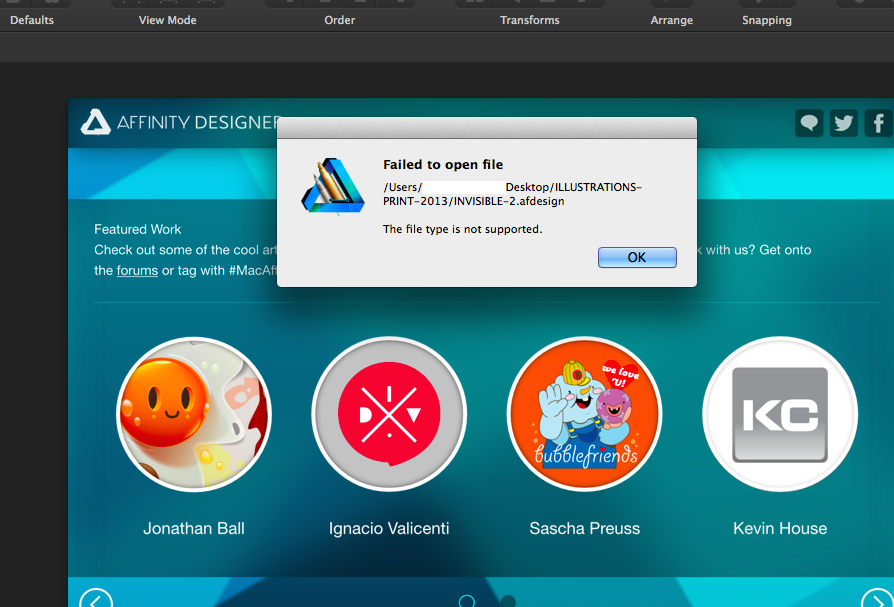Click the 'Failed to open file' title text

coord(443,165)
